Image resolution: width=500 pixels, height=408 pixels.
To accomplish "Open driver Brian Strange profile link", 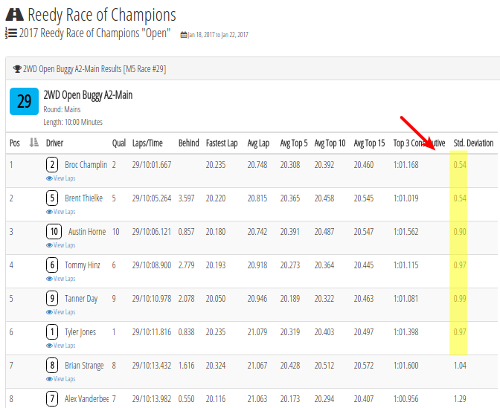I will point(84,366).
